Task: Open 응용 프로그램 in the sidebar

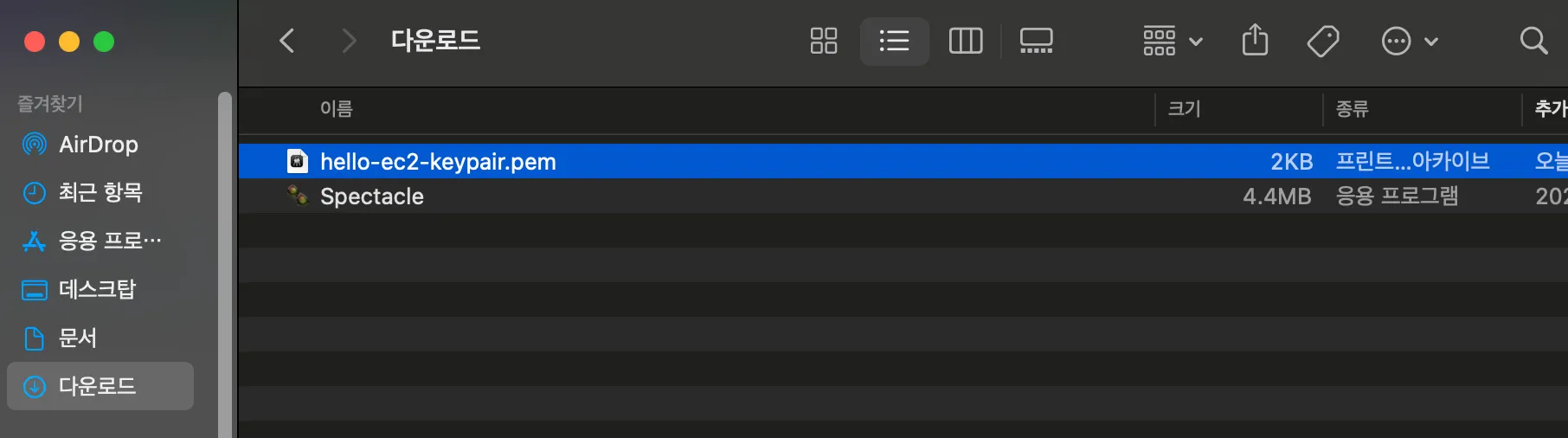Action: (100, 241)
